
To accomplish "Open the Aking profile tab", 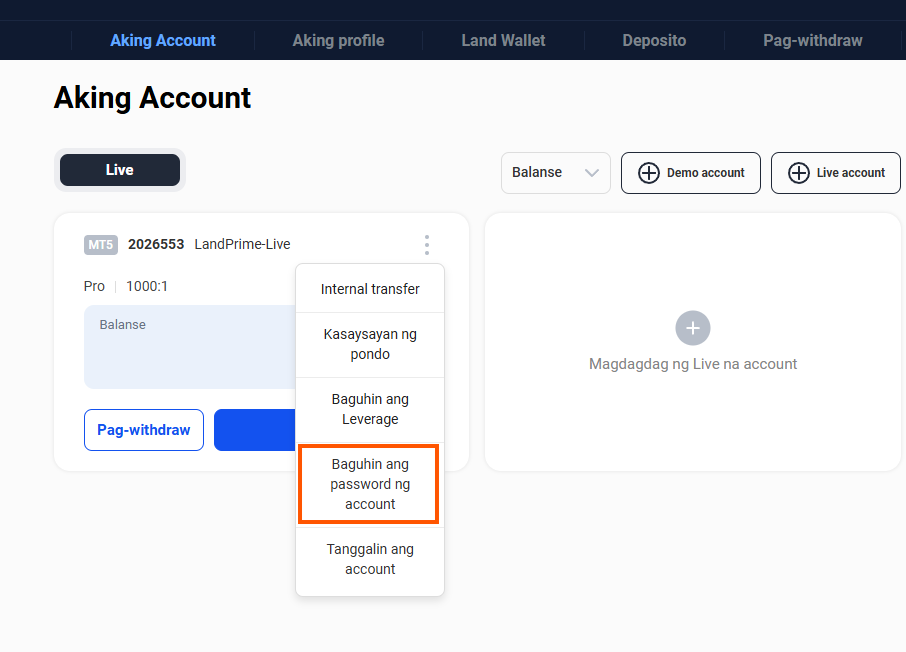I will tap(338, 41).
